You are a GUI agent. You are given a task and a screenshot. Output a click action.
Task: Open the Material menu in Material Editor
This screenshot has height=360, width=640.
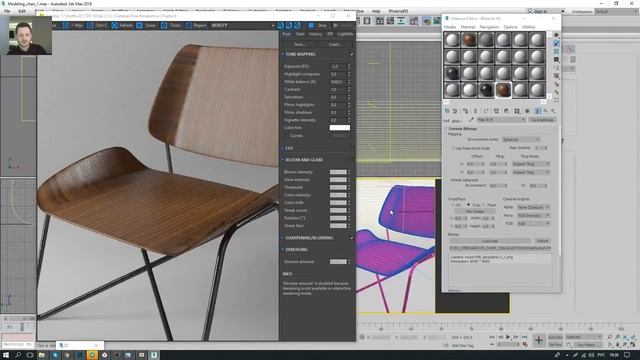pos(468,27)
